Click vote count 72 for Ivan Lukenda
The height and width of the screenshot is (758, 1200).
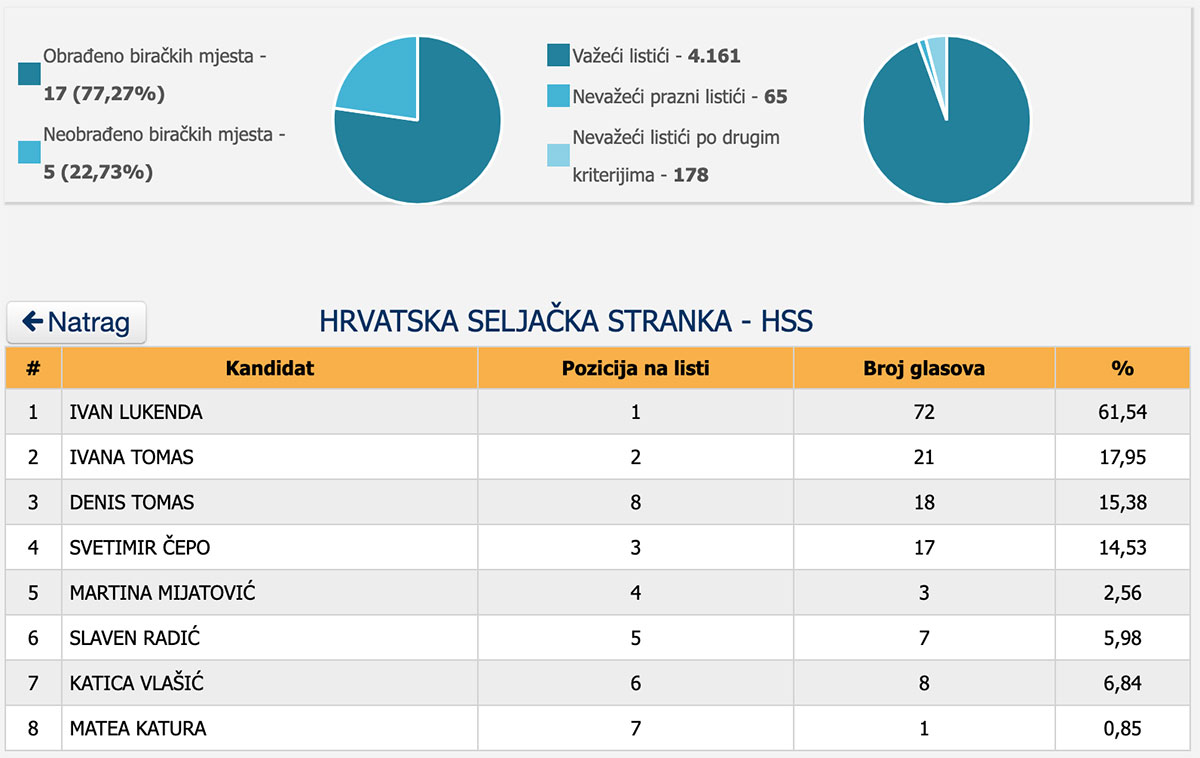pyautogui.click(x=924, y=412)
